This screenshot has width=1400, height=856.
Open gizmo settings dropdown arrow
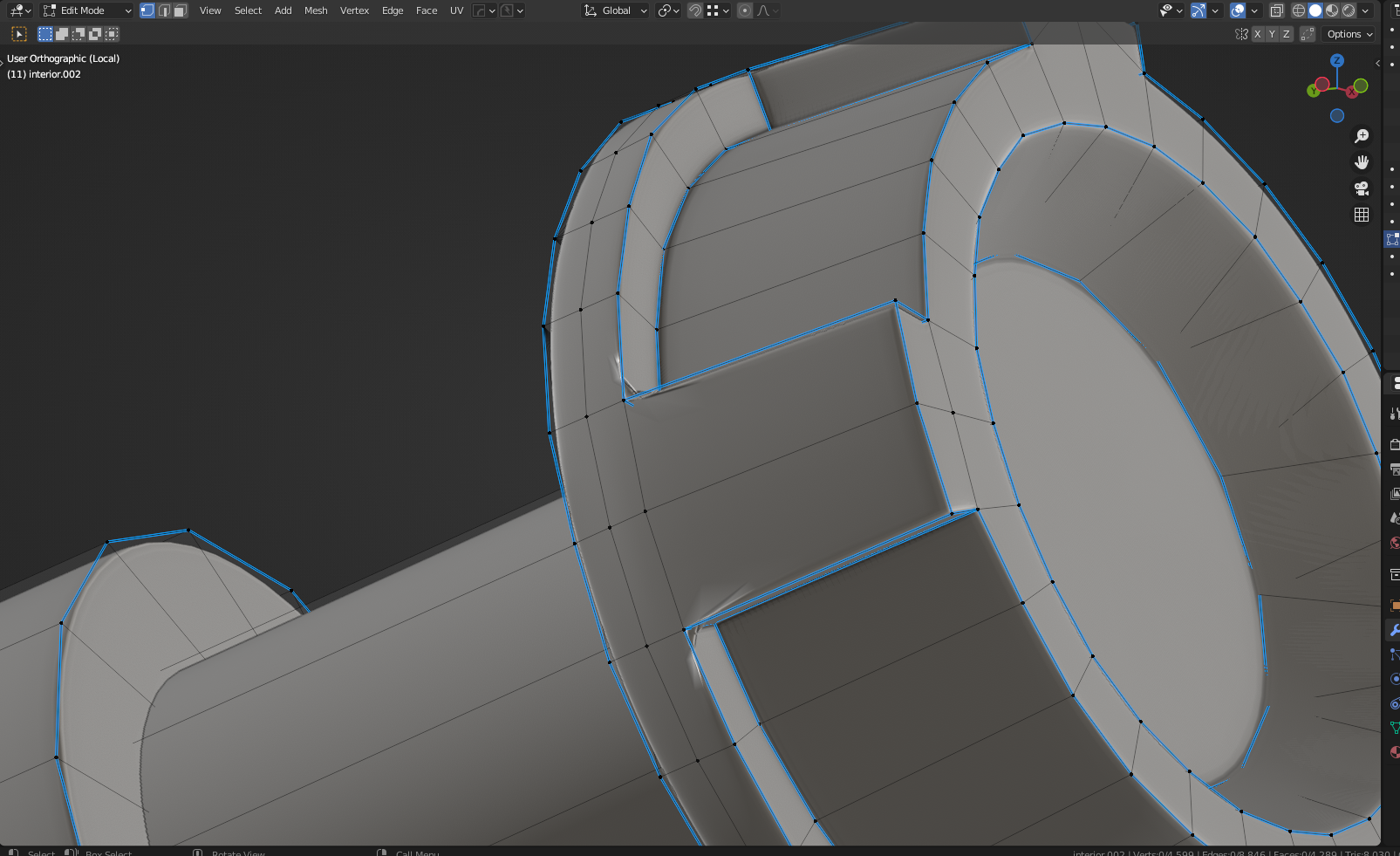click(x=1215, y=10)
